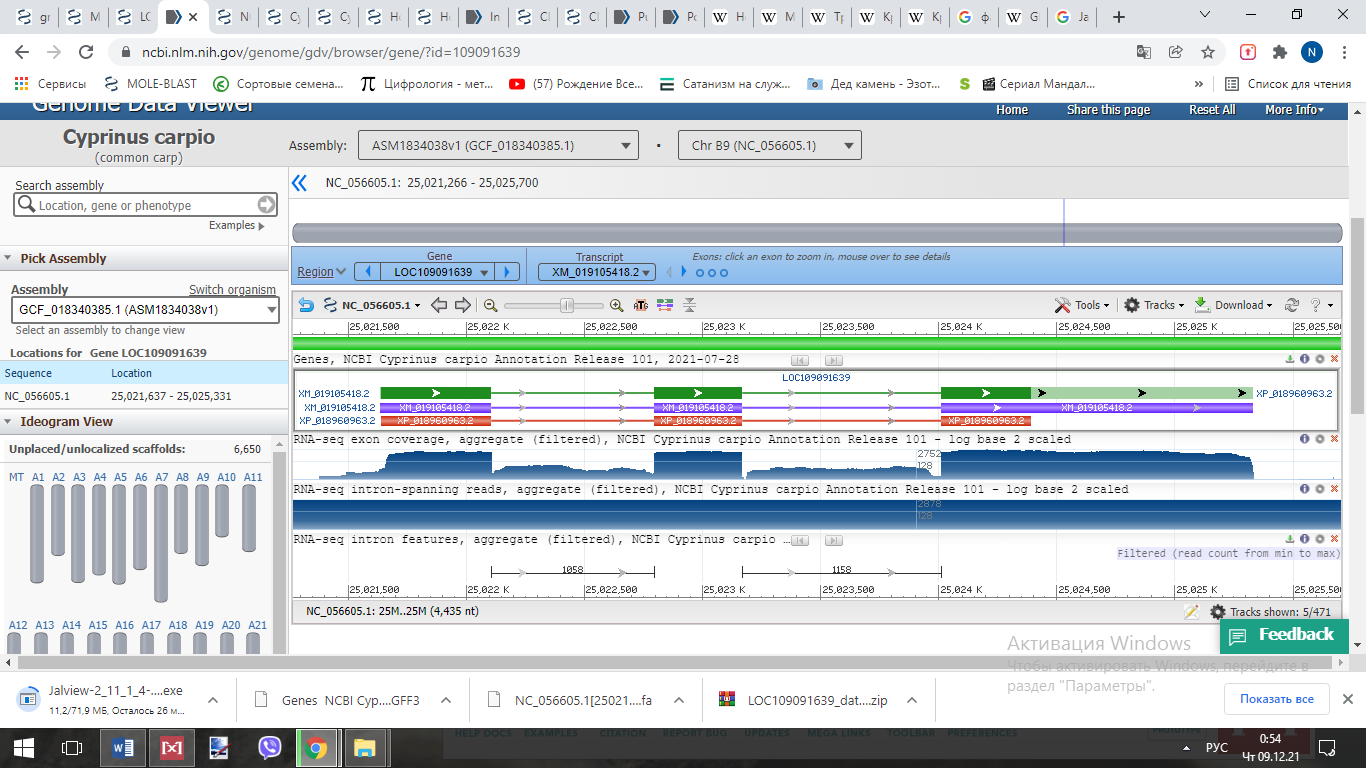This screenshot has width=1366, height=768.
Task: Open the Download menu
Action: tap(1233, 305)
